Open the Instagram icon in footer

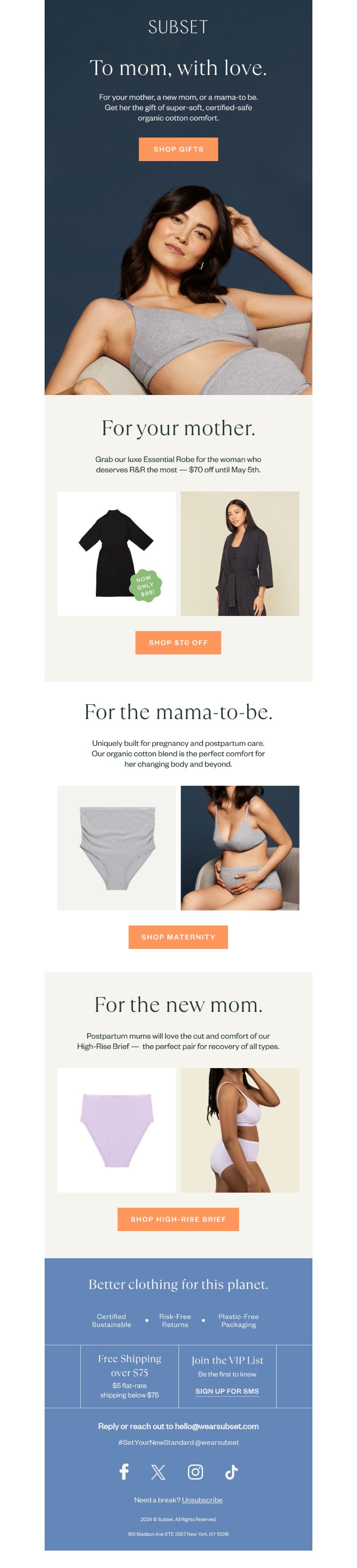coord(195,1472)
